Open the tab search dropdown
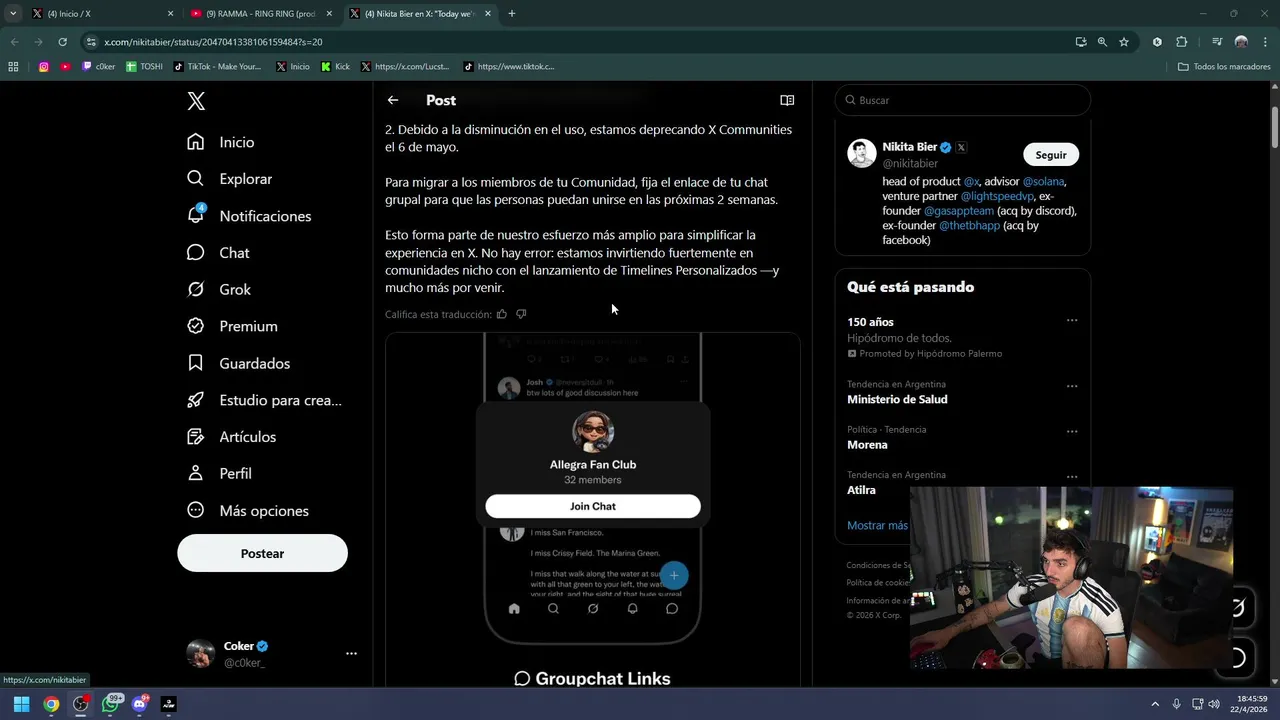Screen dimensions: 1280x720 pos(13,14)
